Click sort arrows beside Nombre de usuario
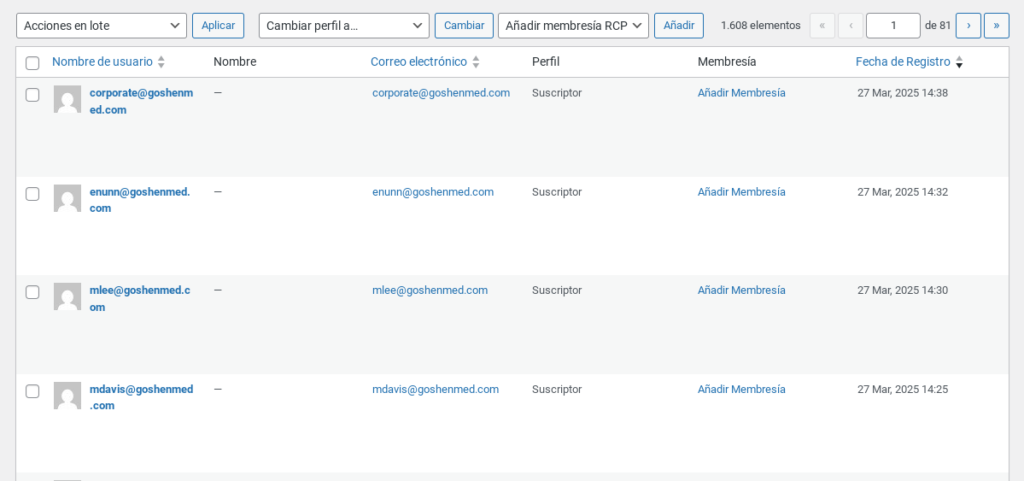This screenshot has width=1024, height=481. [x=161, y=62]
